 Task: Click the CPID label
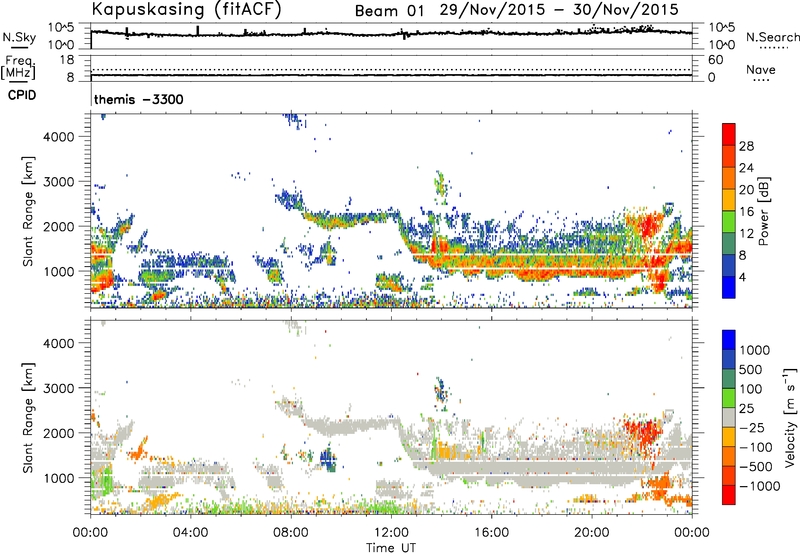pyautogui.click(x=22, y=95)
